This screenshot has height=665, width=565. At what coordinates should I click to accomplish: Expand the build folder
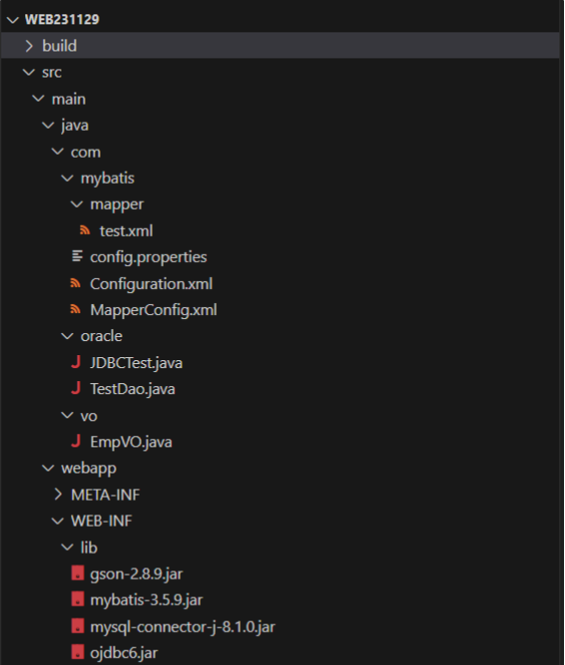coord(28,46)
